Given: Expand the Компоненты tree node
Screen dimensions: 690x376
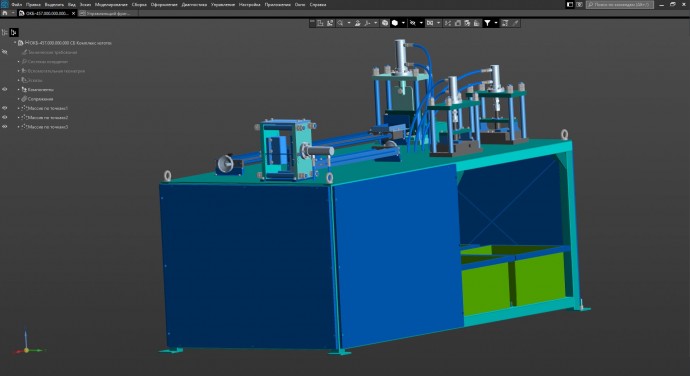Looking at the screenshot, I should pyautogui.click(x=18, y=89).
